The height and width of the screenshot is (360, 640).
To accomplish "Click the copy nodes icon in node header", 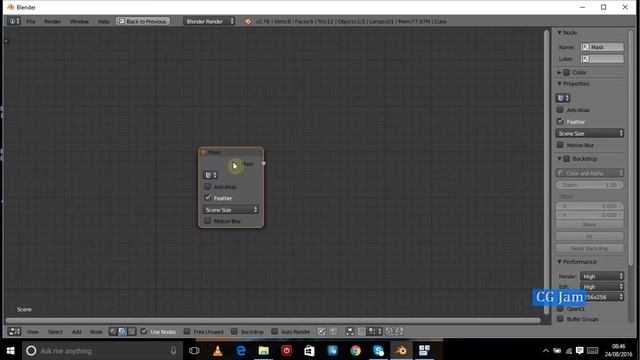I will click(x=389, y=331).
